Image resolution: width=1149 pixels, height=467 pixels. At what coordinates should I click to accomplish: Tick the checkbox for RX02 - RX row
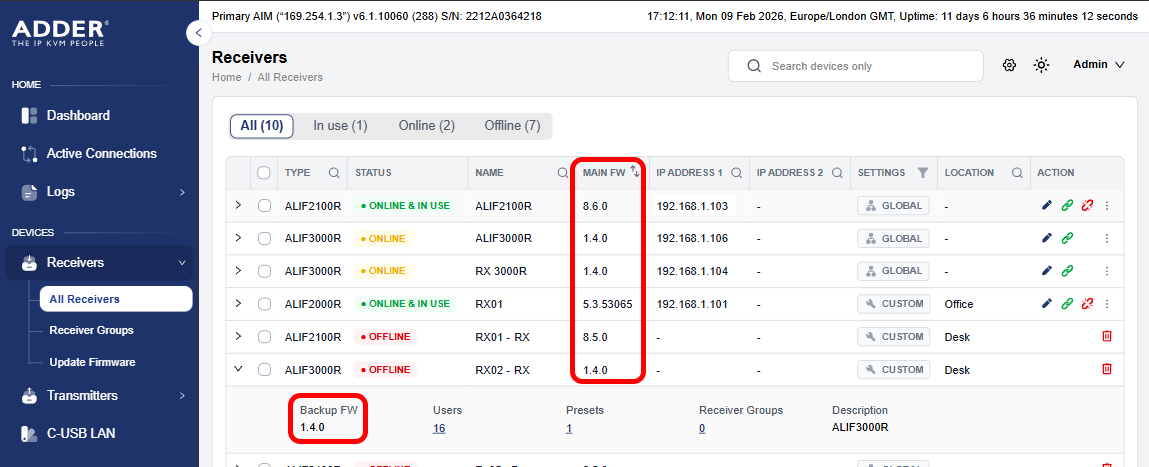click(x=265, y=369)
